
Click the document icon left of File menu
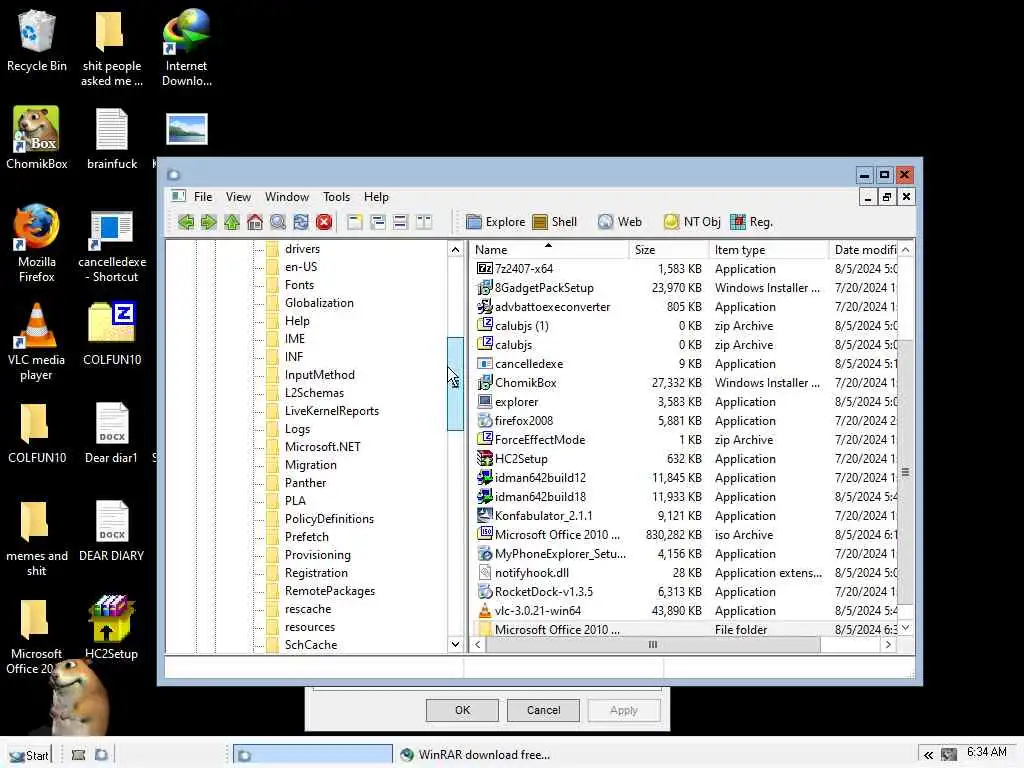pos(178,196)
